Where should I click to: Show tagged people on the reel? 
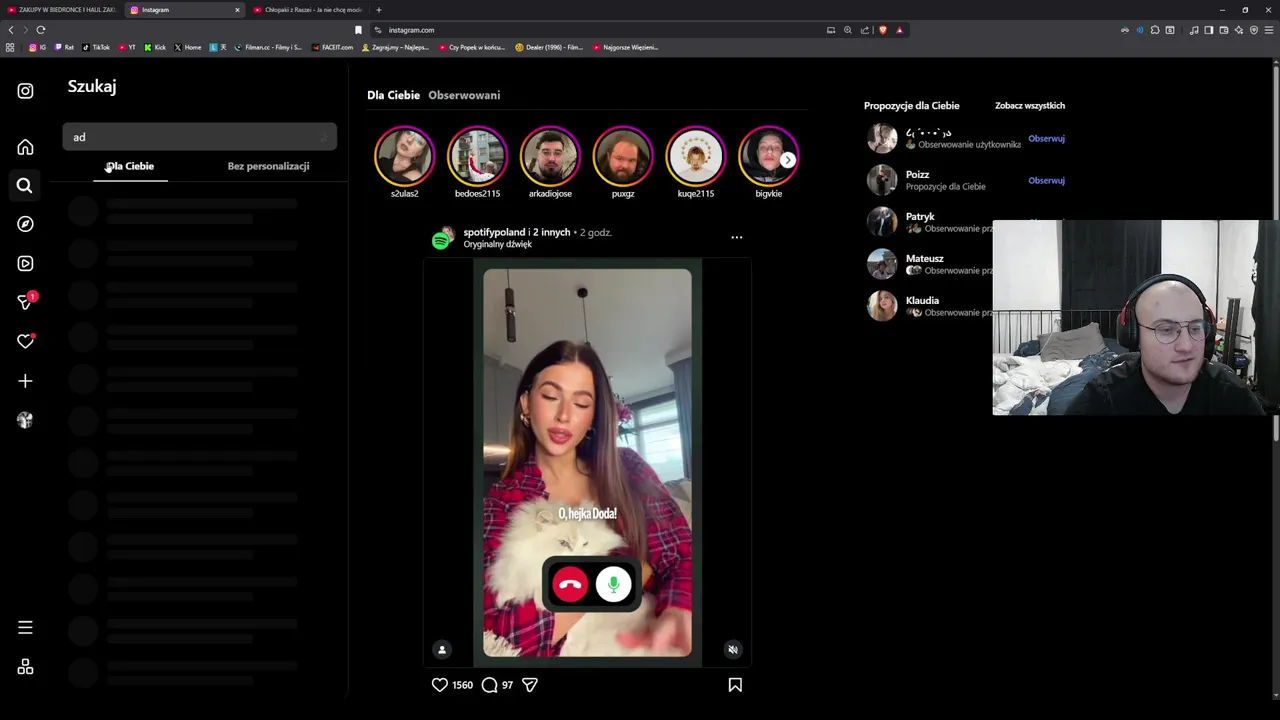tap(442, 650)
